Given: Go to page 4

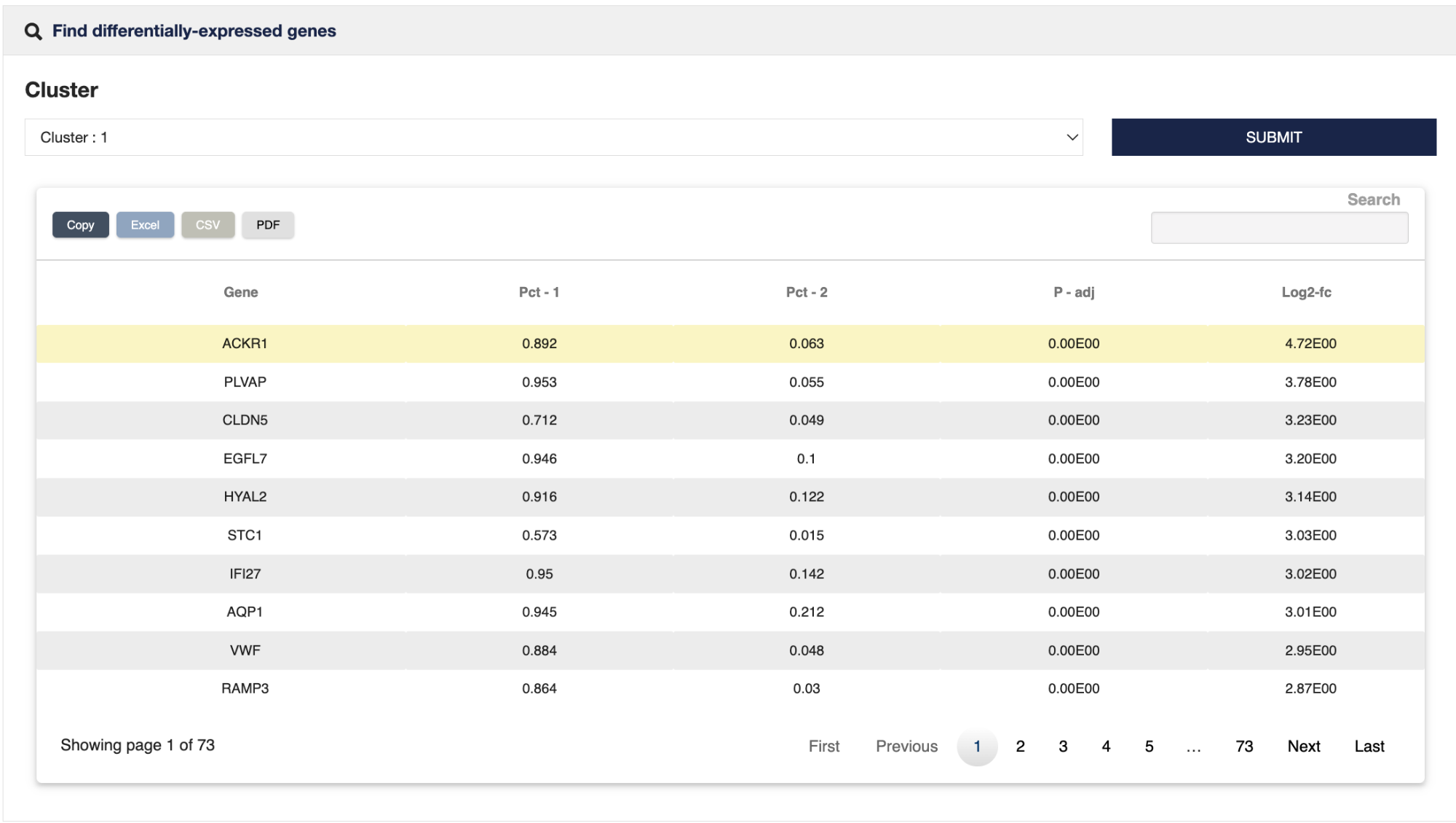Looking at the screenshot, I should coord(1106,747).
